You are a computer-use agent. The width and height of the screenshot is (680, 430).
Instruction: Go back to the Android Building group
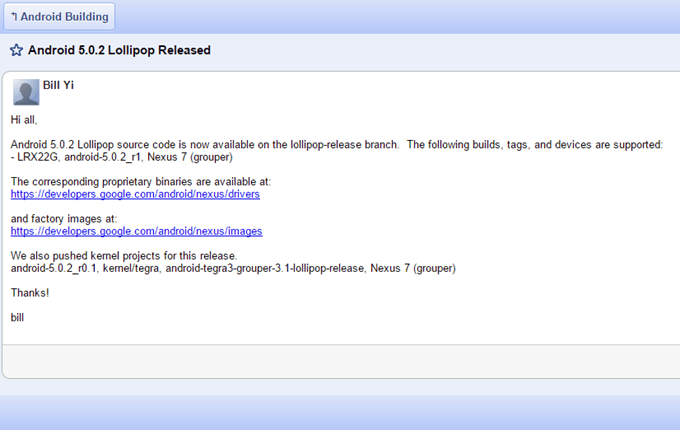coord(64,17)
